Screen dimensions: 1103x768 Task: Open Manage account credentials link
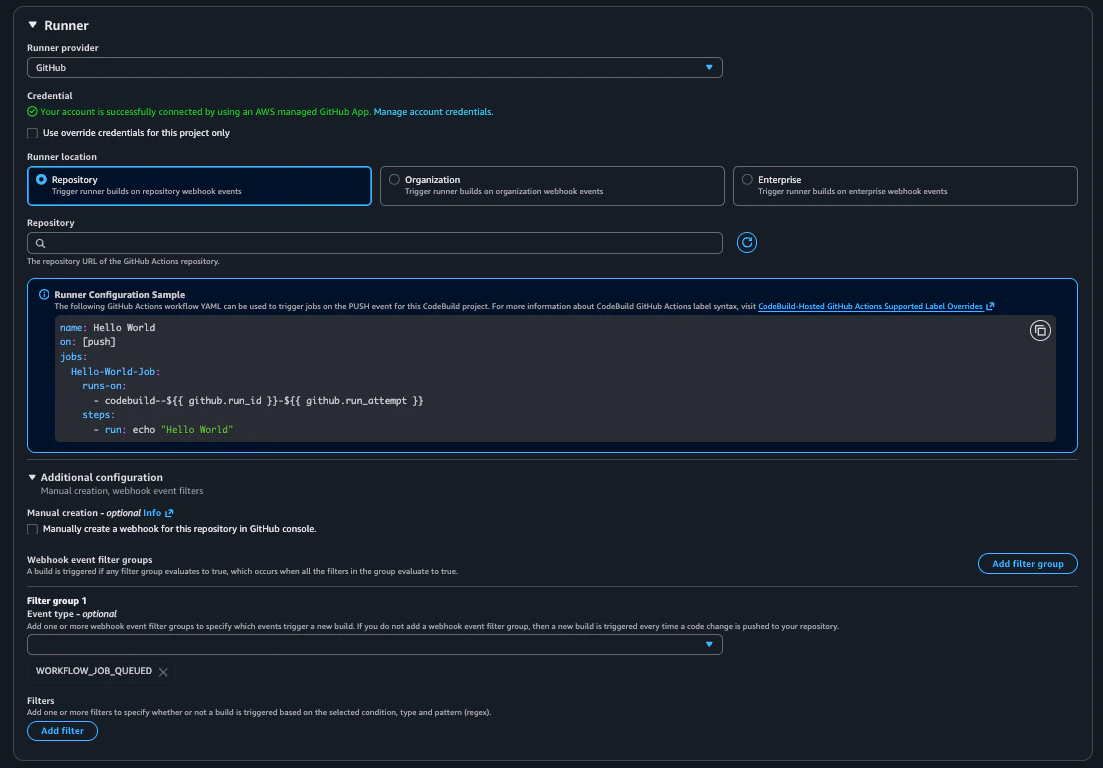pos(433,112)
